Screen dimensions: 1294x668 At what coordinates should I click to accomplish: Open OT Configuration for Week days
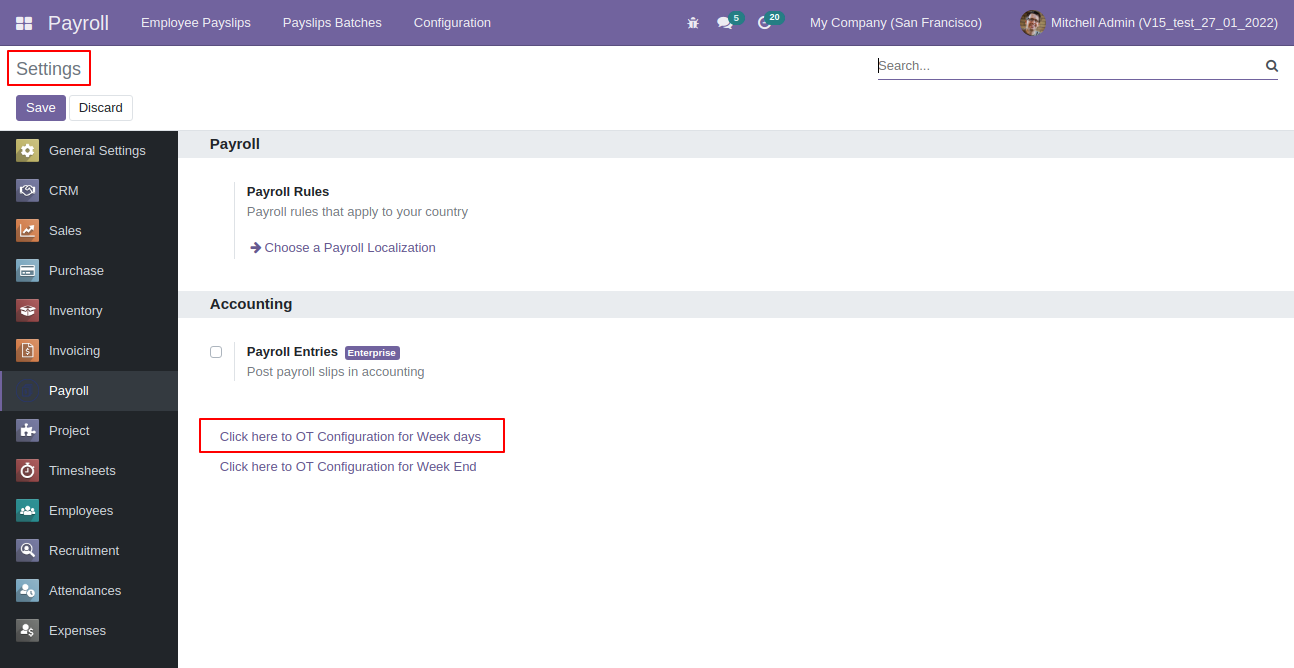pyautogui.click(x=350, y=437)
